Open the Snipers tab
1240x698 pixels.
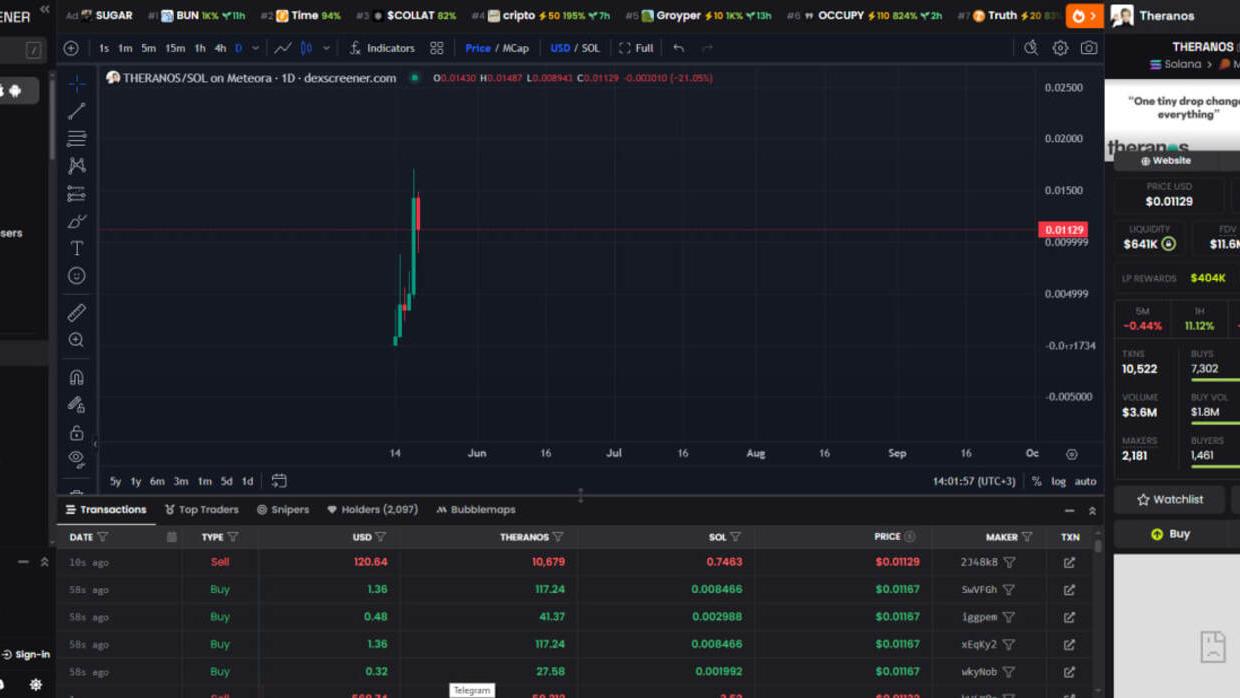point(283,510)
